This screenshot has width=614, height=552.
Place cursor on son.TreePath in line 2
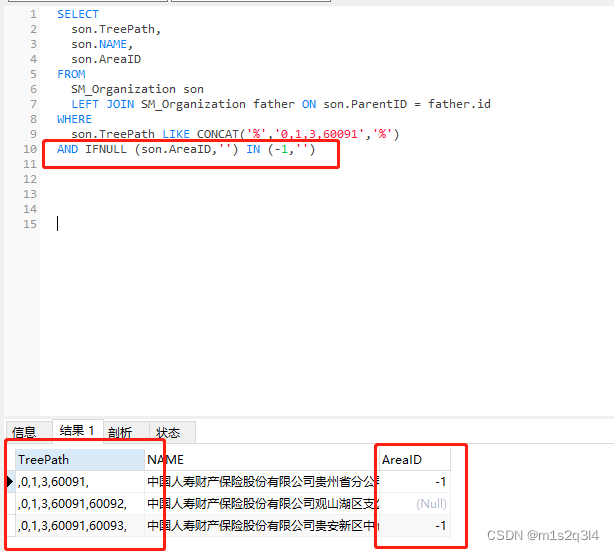[x=113, y=29]
